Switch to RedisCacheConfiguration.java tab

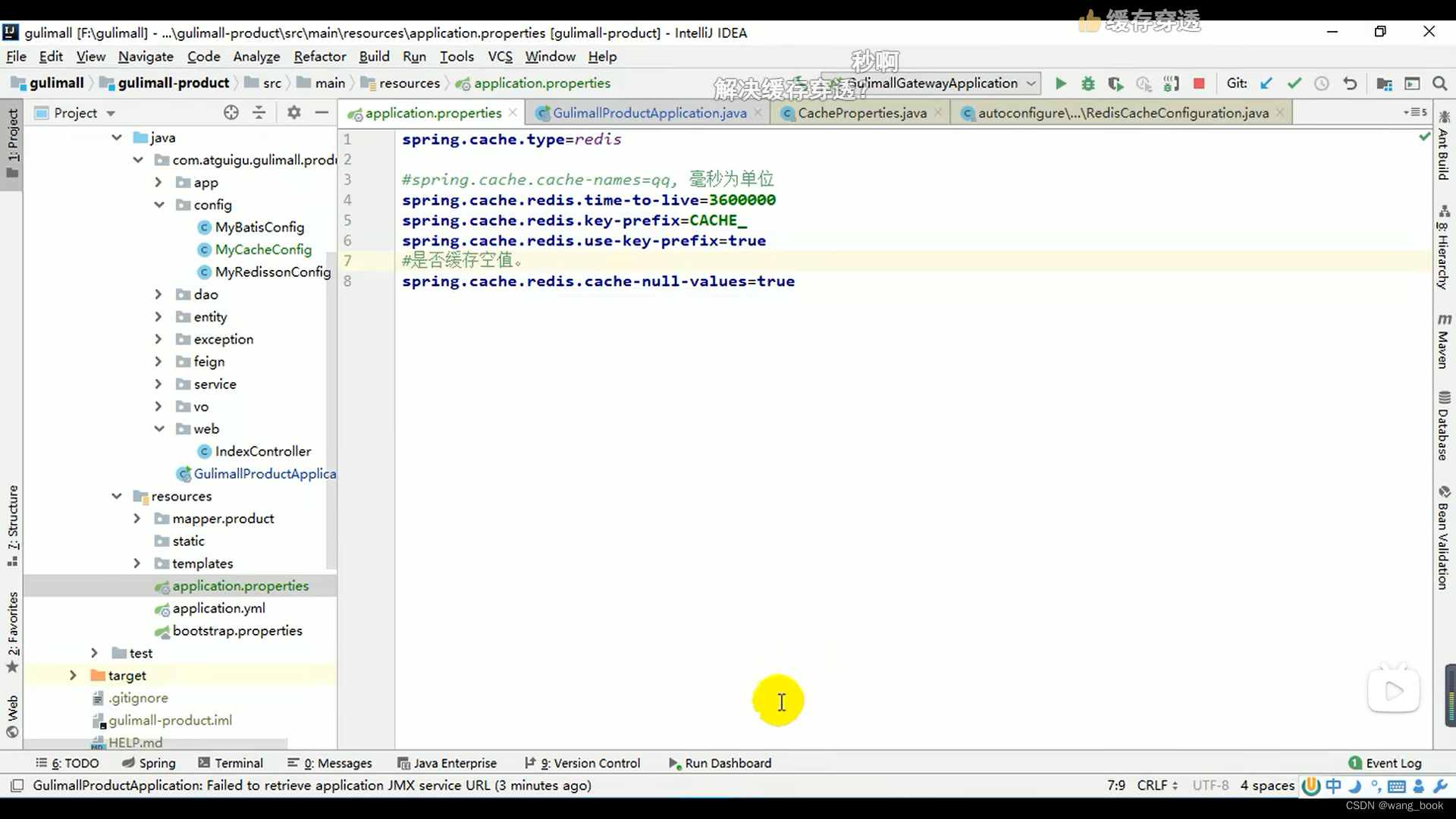pyautogui.click(x=1123, y=113)
